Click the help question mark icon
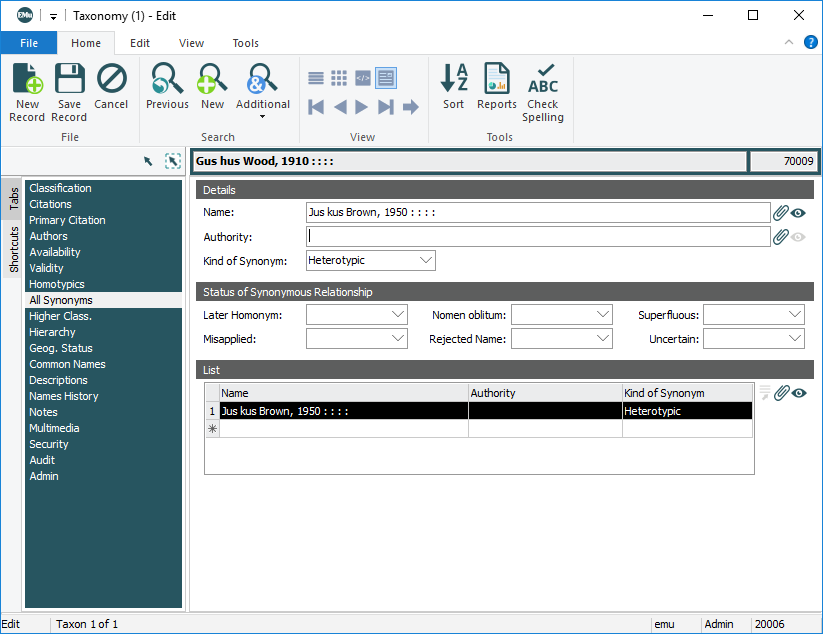This screenshot has height=634, width=823. point(810,43)
